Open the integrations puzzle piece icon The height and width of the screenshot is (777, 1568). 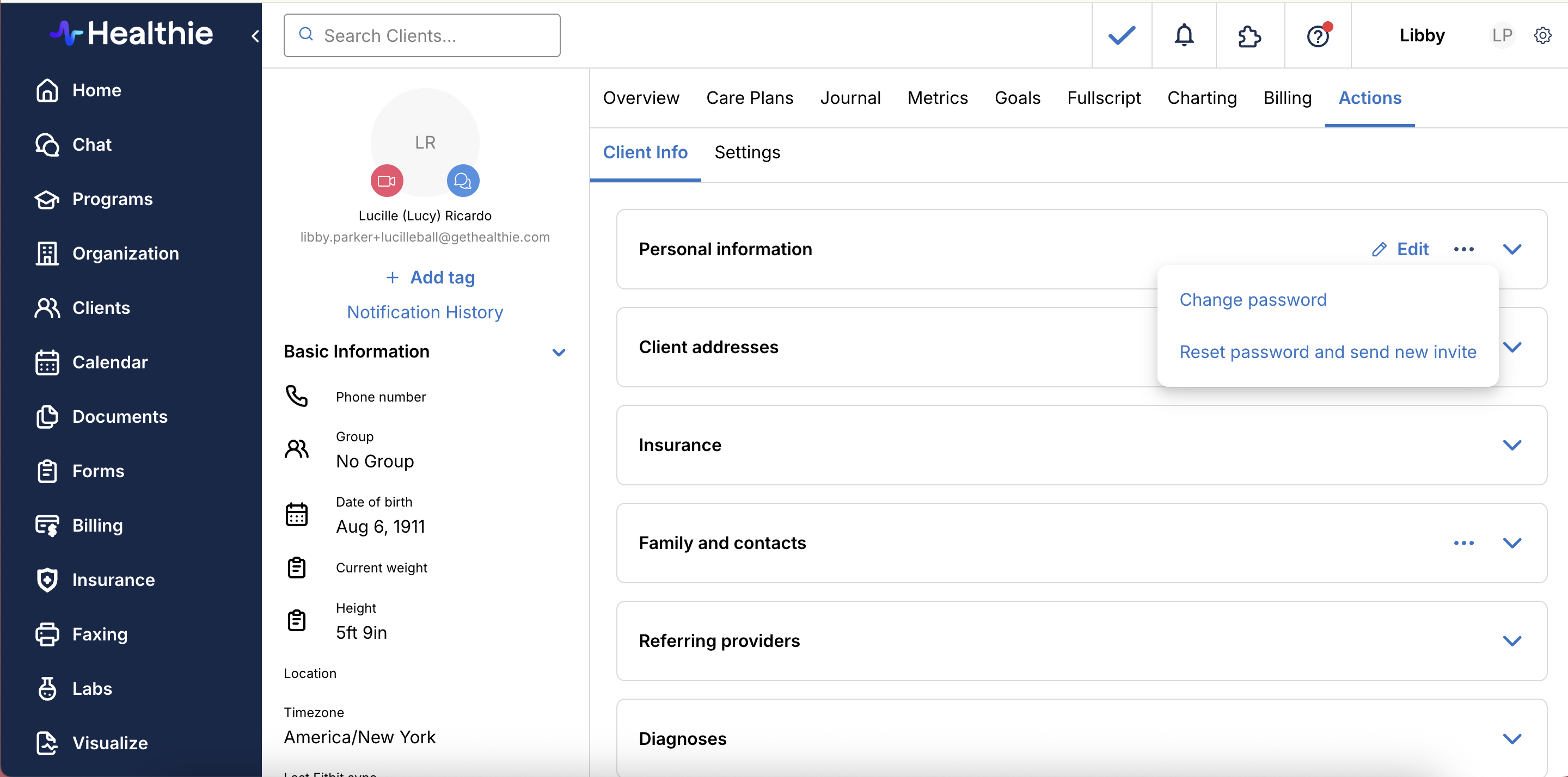click(x=1249, y=36)
